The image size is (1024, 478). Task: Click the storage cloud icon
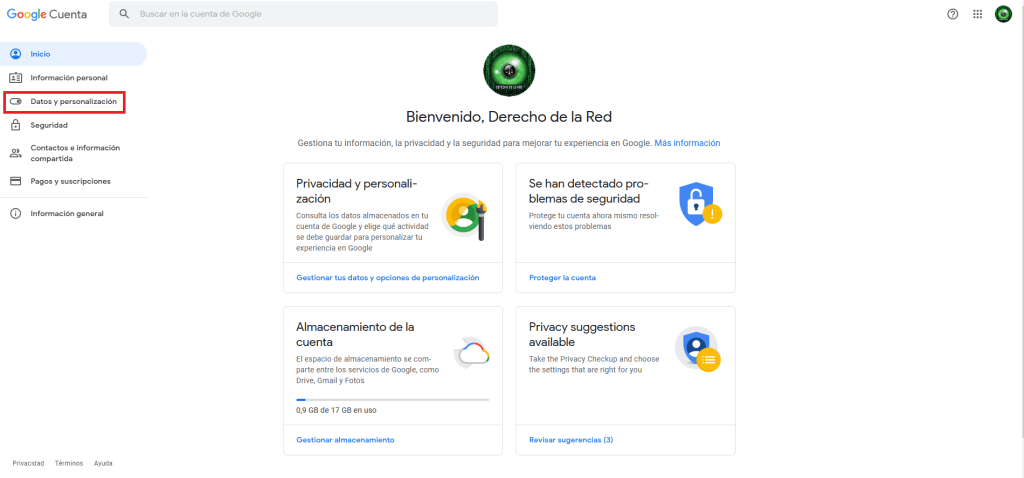[x=470, y=354]
